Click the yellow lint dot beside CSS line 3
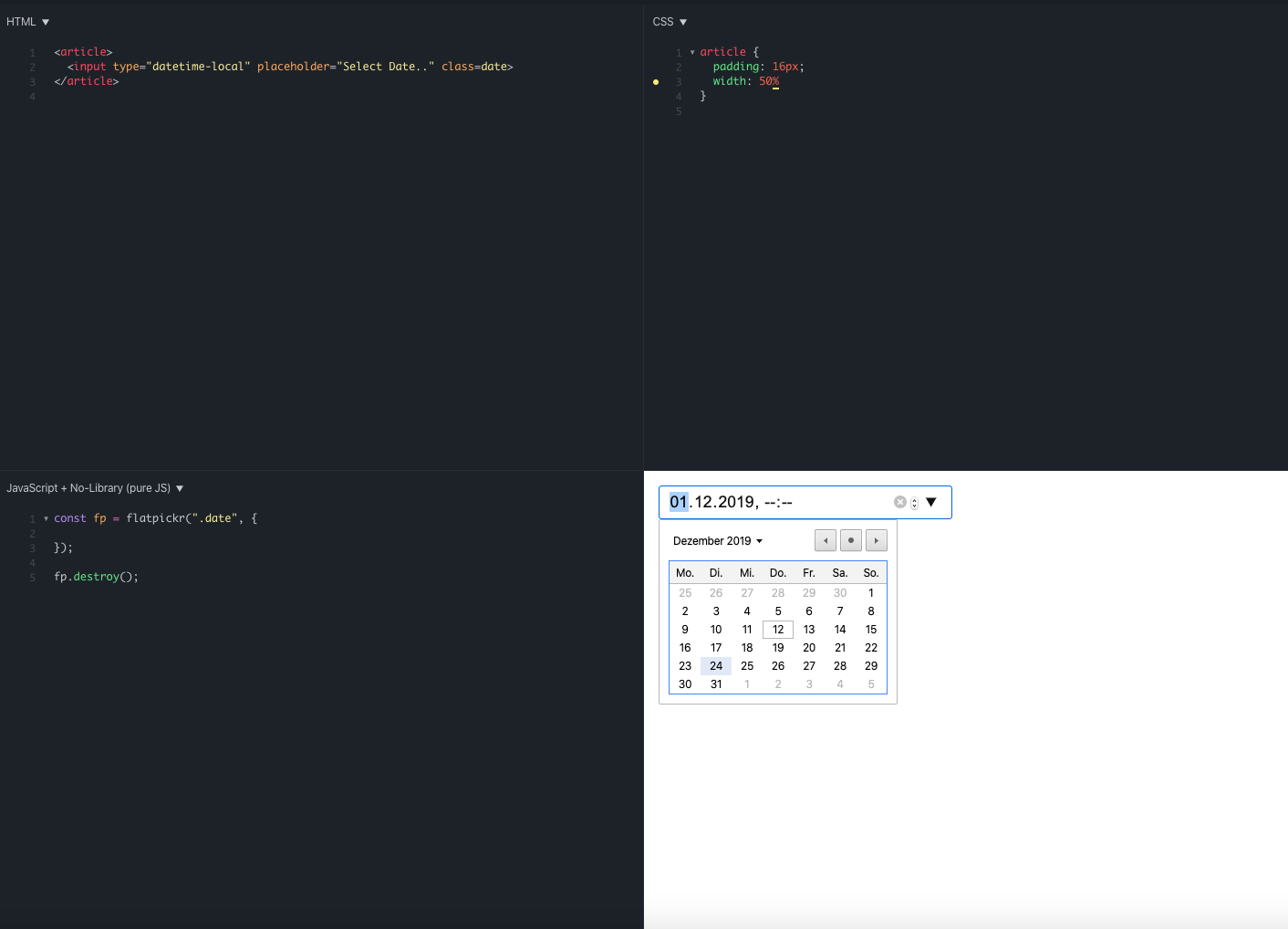Image resolution: width=1288 pixels, height=929 pixels. (x=656, y=82)
